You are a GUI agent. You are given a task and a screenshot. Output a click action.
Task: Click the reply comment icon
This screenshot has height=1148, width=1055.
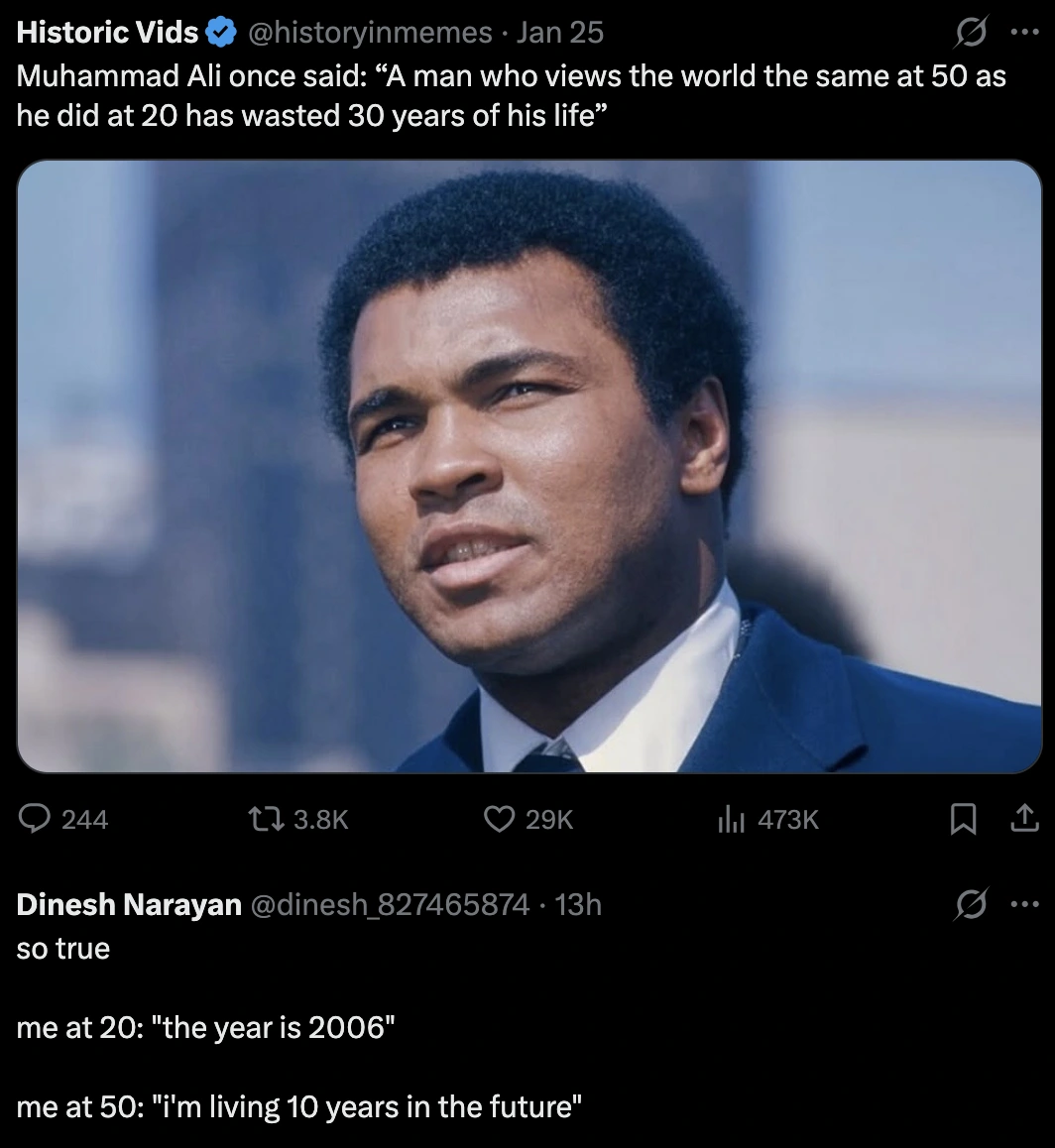tap(38, 819)
